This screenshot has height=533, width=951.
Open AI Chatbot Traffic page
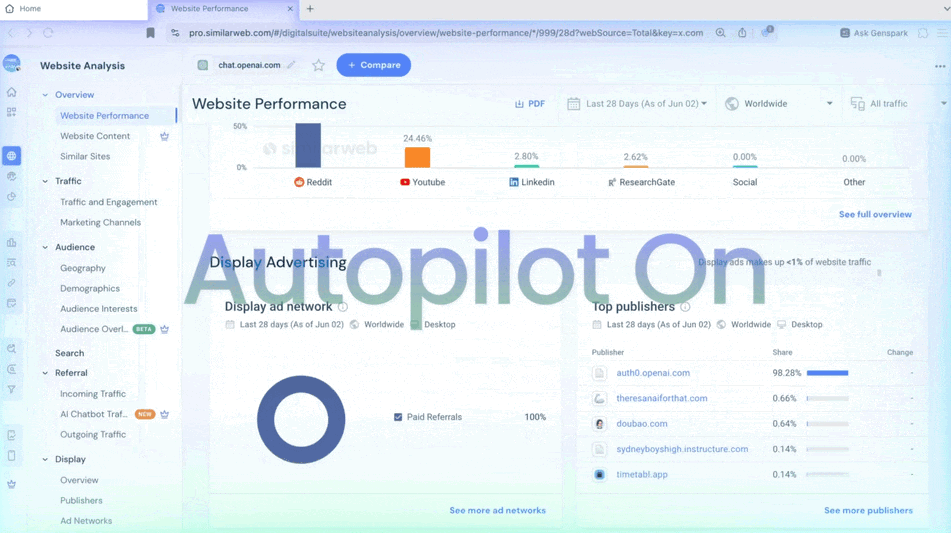point(94,414)
